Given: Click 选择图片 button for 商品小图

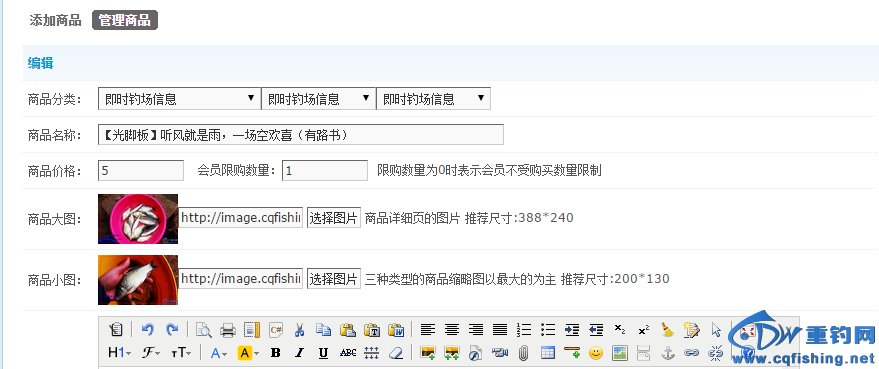Looking at the screenshot, I should 334,278.
